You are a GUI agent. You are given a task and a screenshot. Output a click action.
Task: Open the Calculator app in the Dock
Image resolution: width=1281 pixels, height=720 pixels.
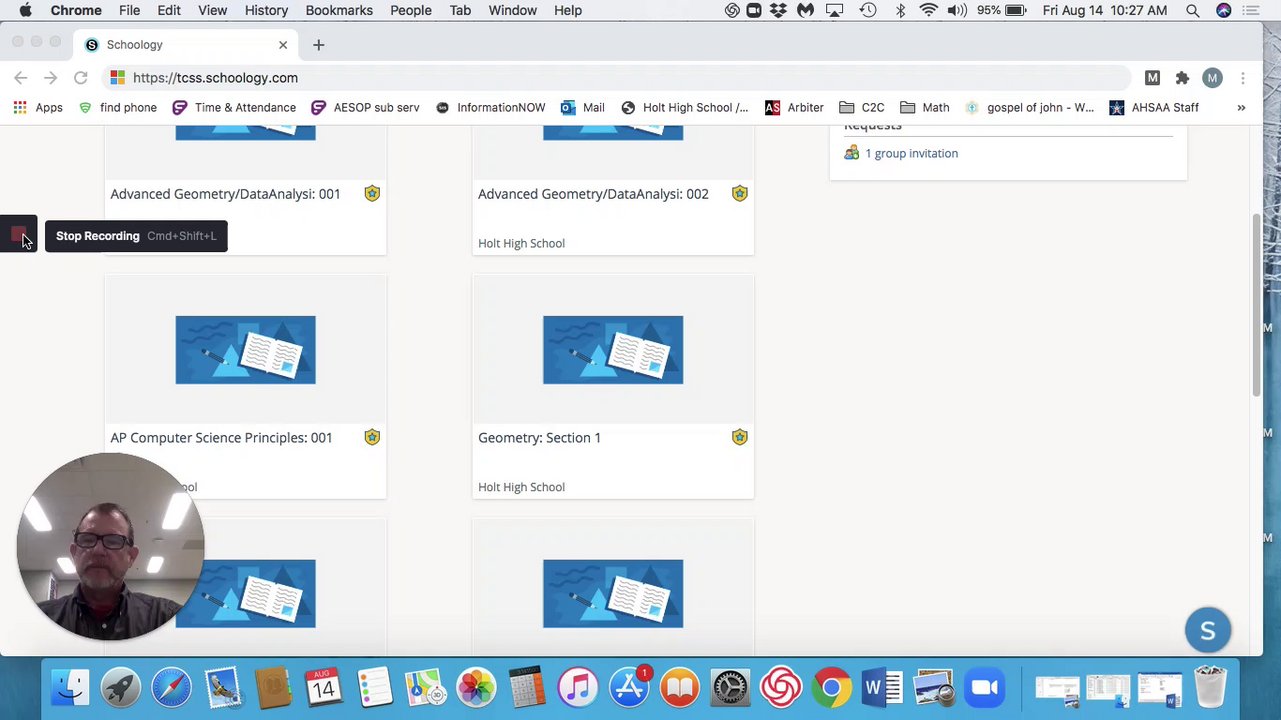(x=527, y=688)
